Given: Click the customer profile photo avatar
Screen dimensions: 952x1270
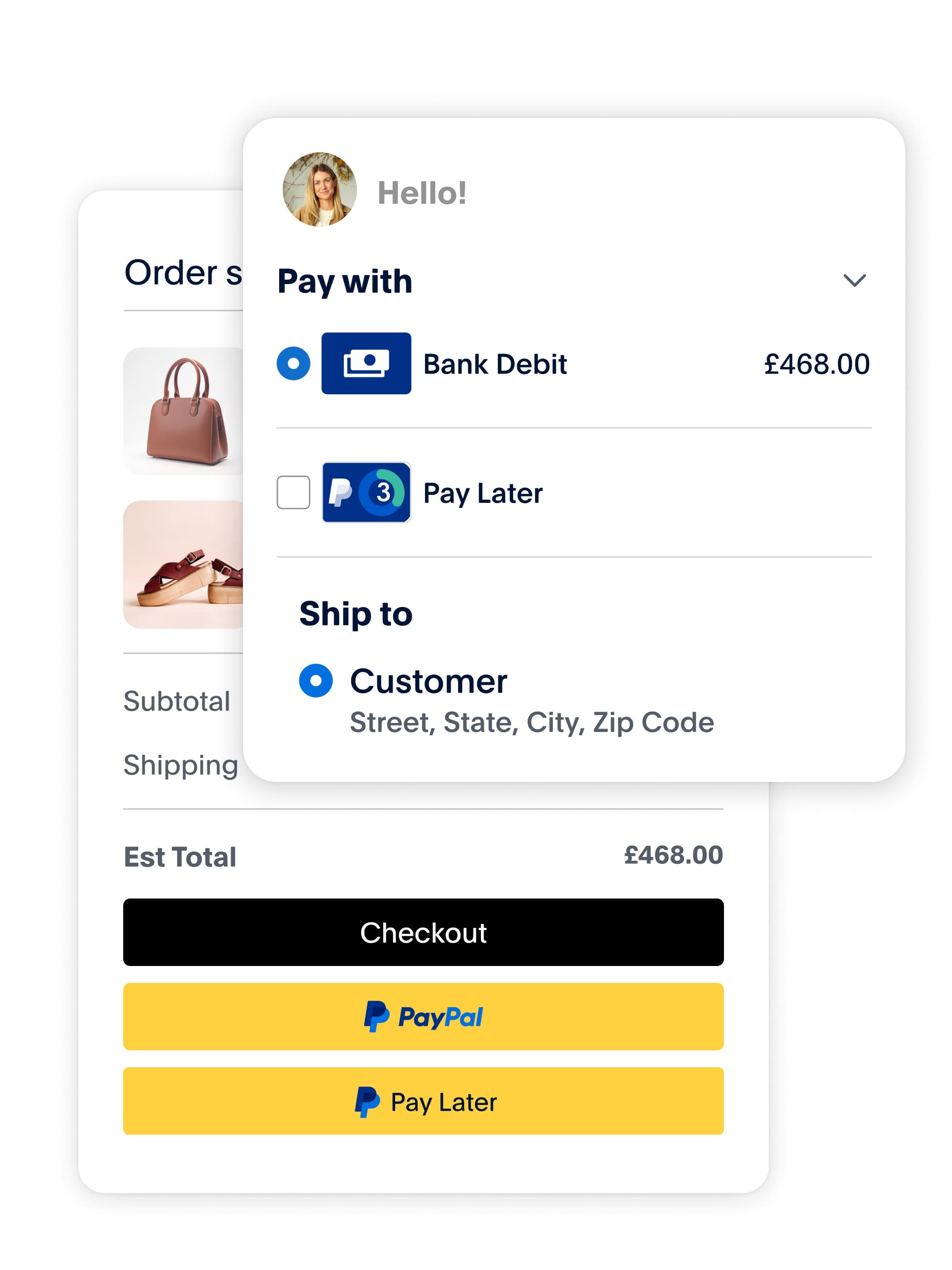Looking at the screenshot, I should pos(319,189).
